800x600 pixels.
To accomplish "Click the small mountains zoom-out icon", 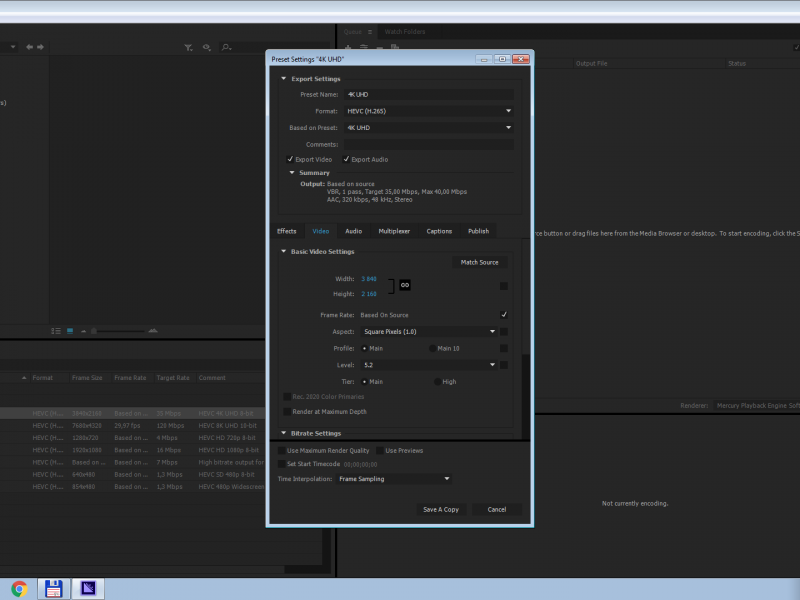I will point(83,331).
